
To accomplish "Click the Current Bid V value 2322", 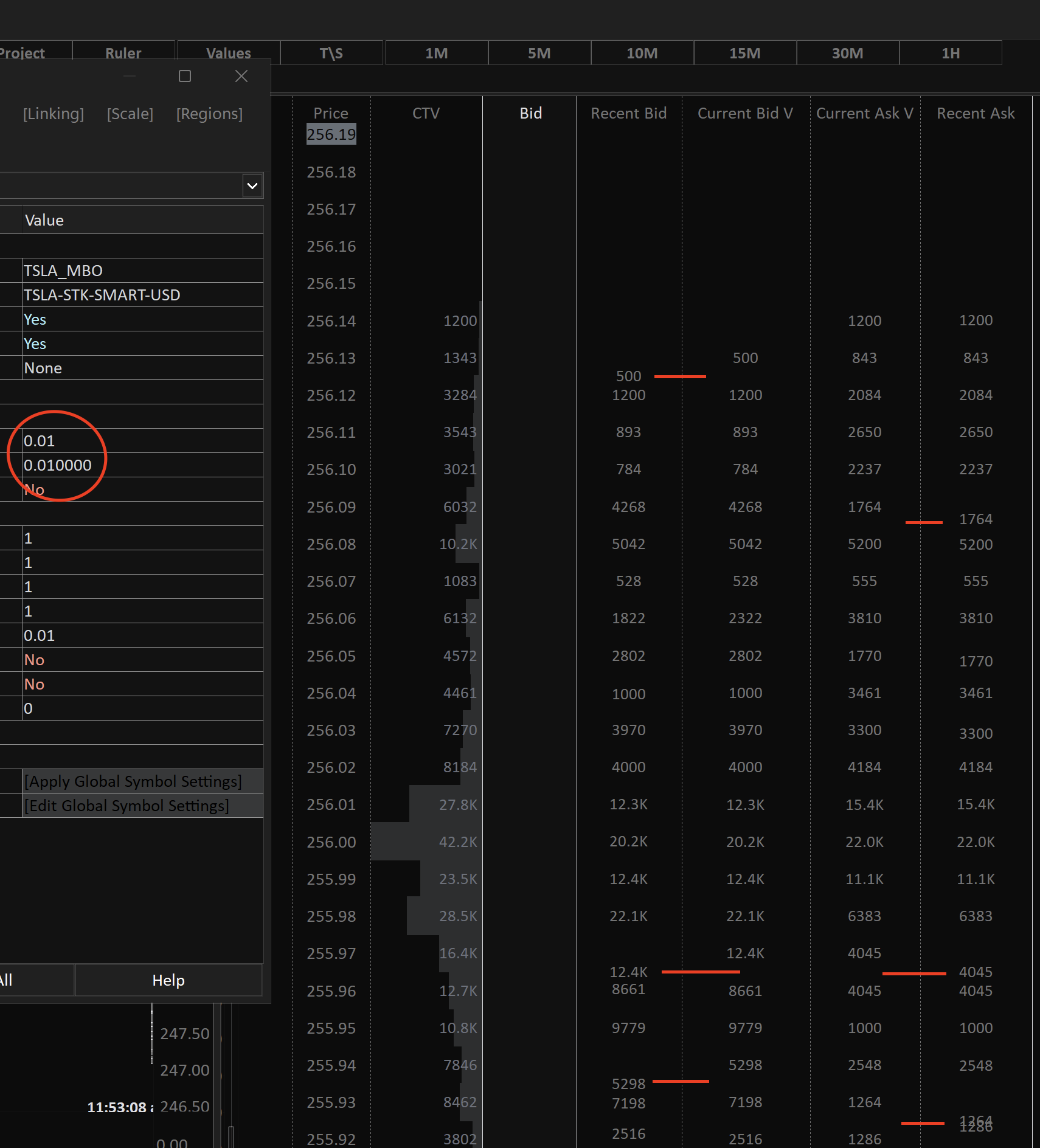I will 745,618.
